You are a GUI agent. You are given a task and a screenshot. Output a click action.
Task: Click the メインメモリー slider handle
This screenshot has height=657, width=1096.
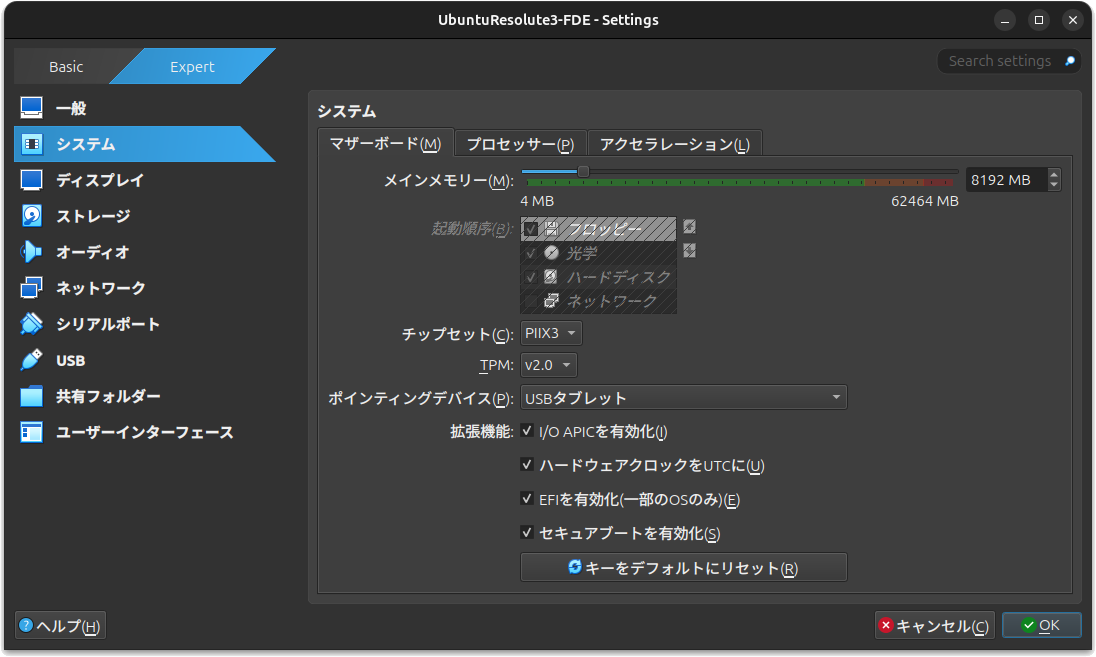583,172
